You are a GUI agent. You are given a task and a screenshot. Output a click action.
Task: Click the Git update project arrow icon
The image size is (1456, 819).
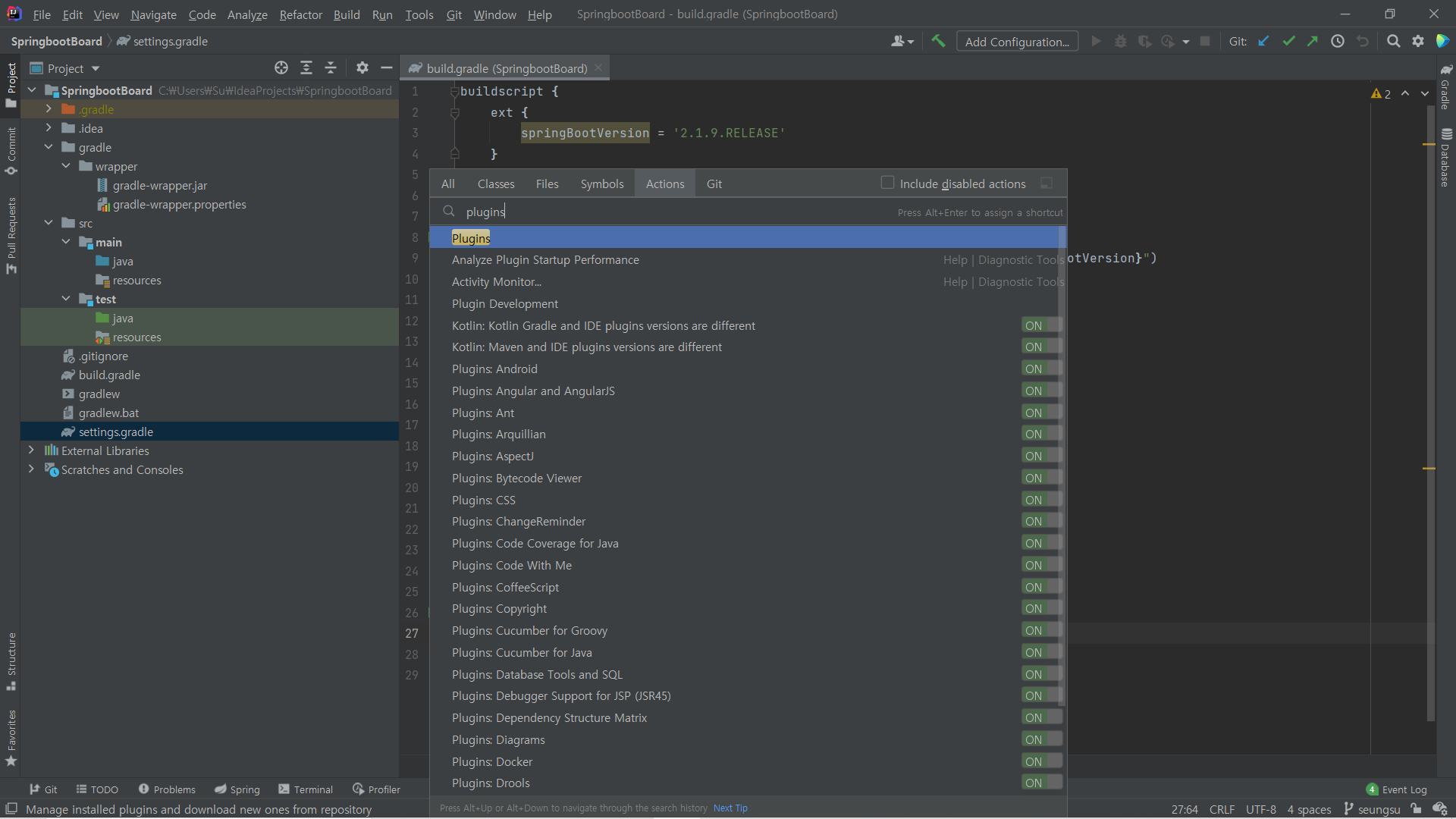tap(1264, 42)
